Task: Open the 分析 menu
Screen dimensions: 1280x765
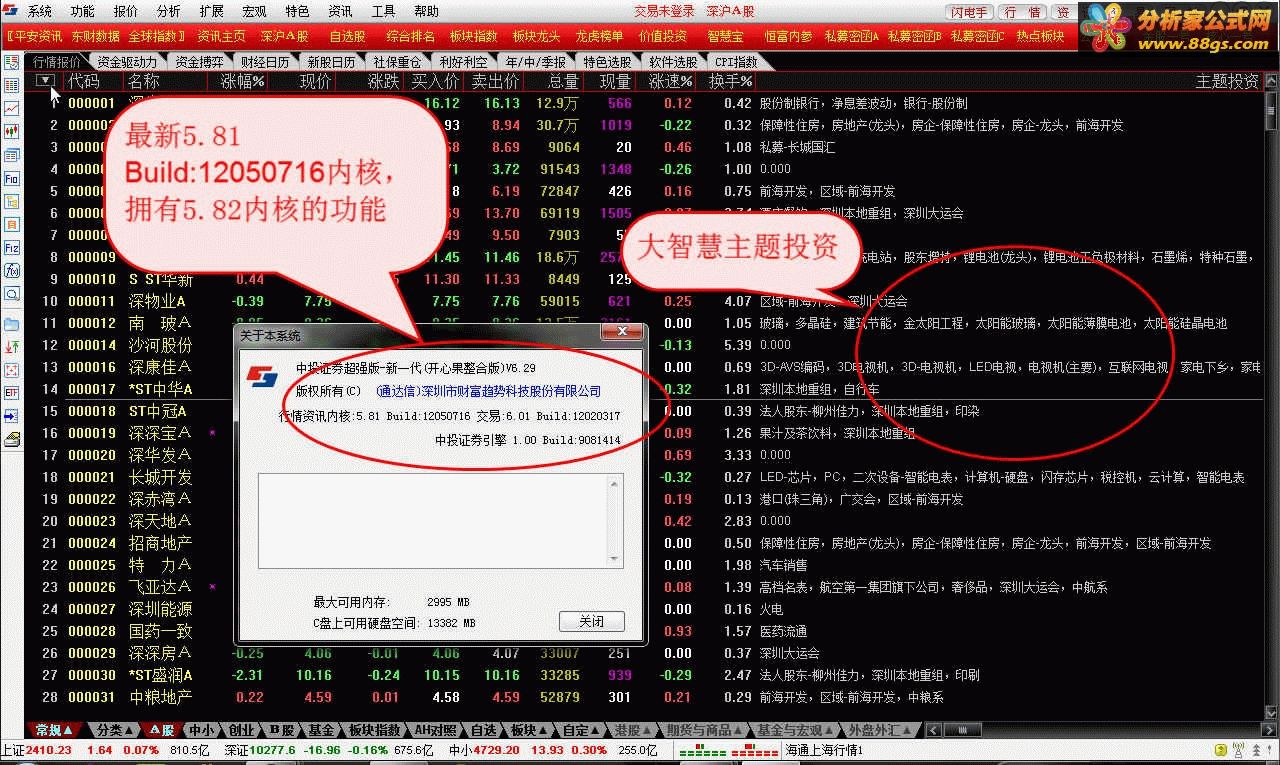Action: pos(168,12)
